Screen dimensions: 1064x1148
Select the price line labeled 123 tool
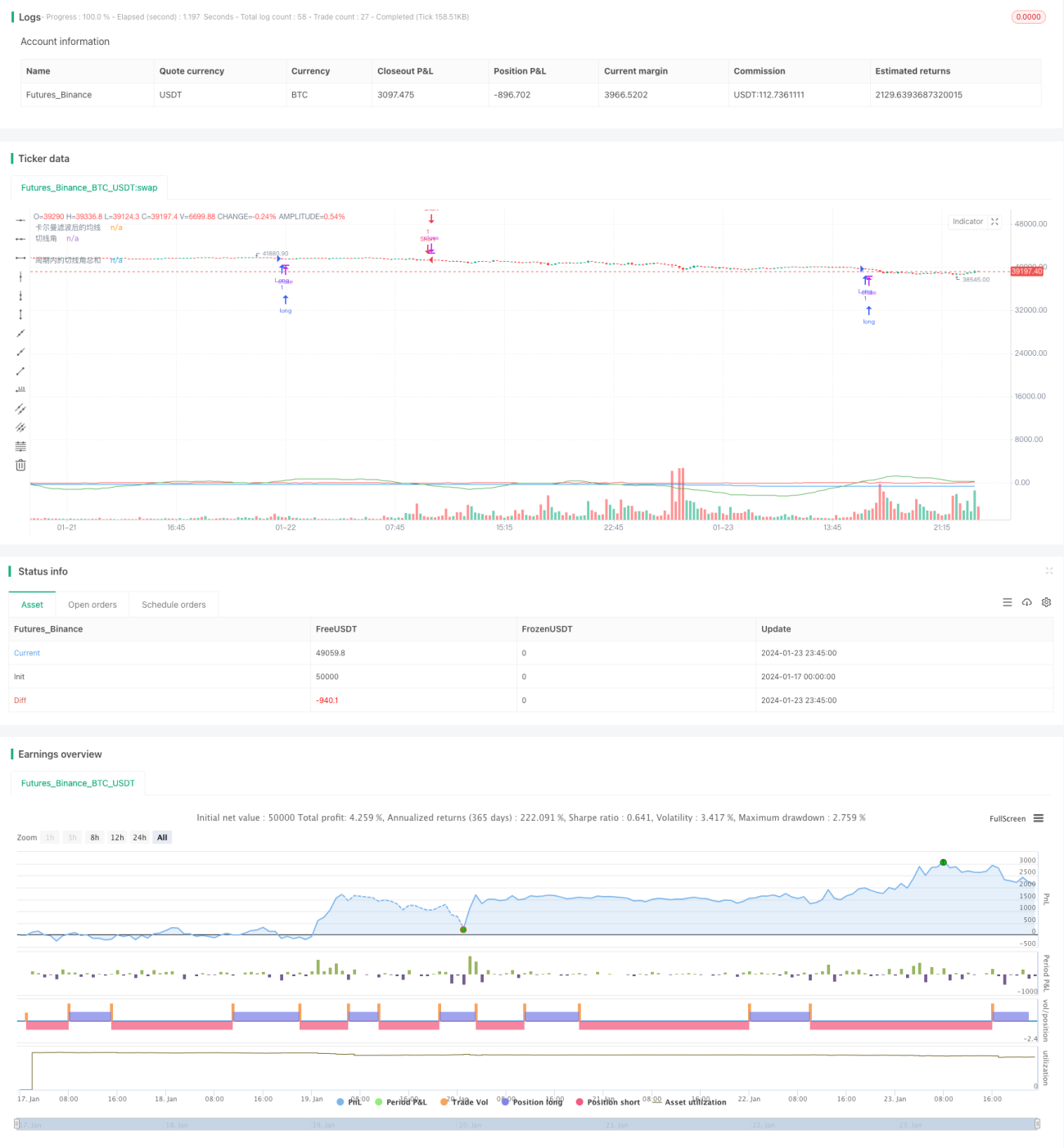pyautogui.click(x=20, y=389)
